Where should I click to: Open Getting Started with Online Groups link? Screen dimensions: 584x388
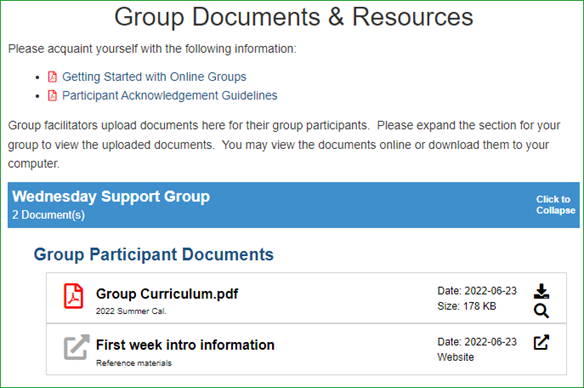[154, 77]
